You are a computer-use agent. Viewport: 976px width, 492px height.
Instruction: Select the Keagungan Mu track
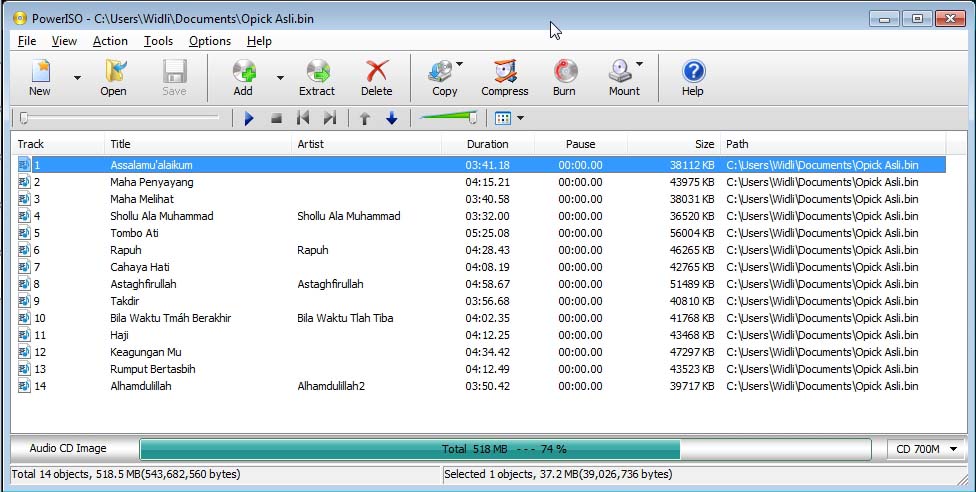pyautogui.click(x=146, y=352)
